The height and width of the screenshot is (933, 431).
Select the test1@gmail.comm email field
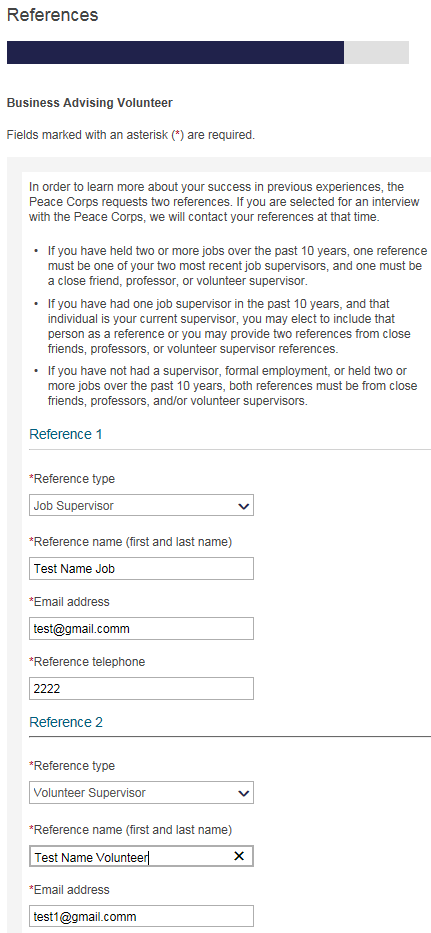(141, 916)
